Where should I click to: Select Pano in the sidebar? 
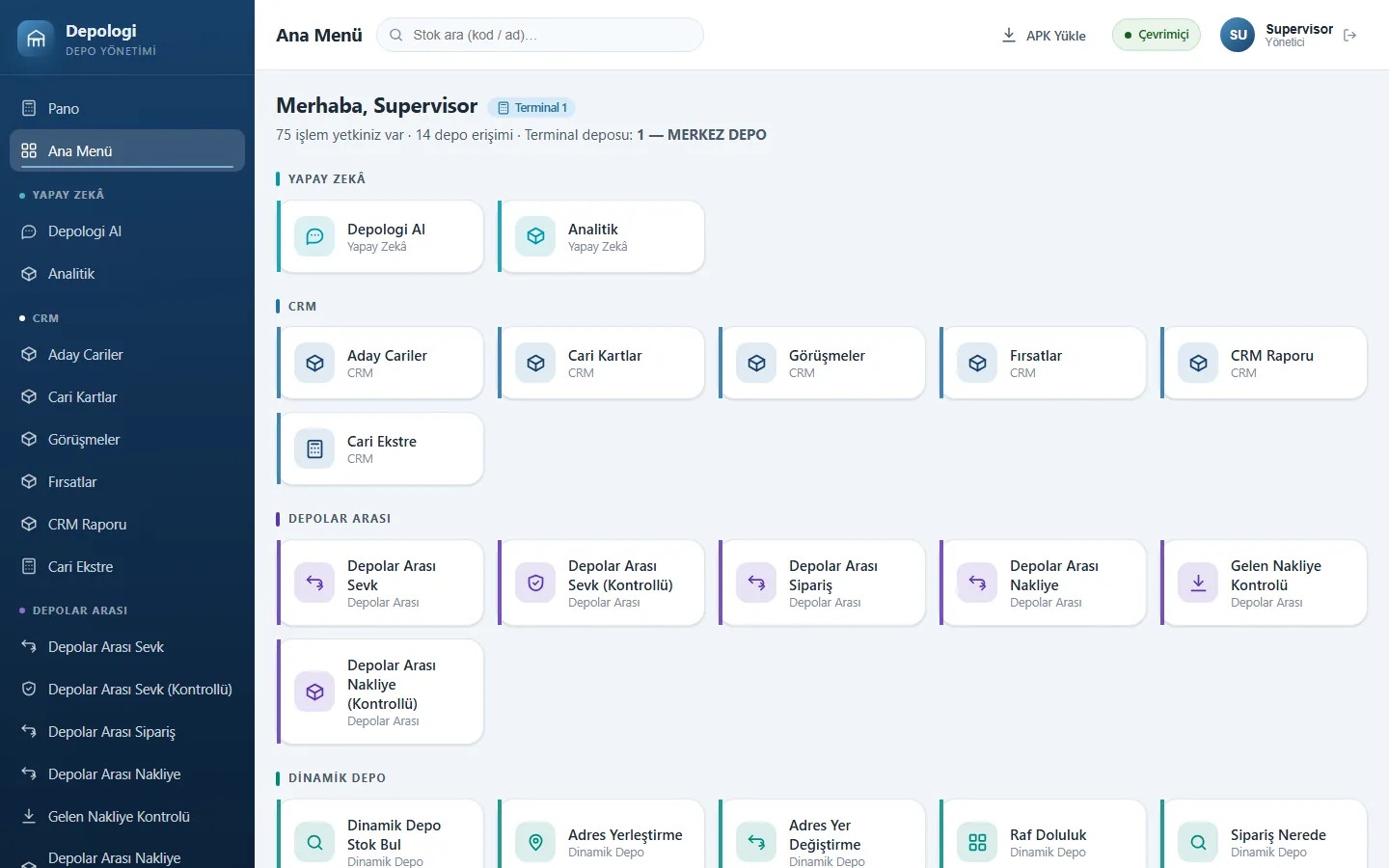[x=127, y=108]
